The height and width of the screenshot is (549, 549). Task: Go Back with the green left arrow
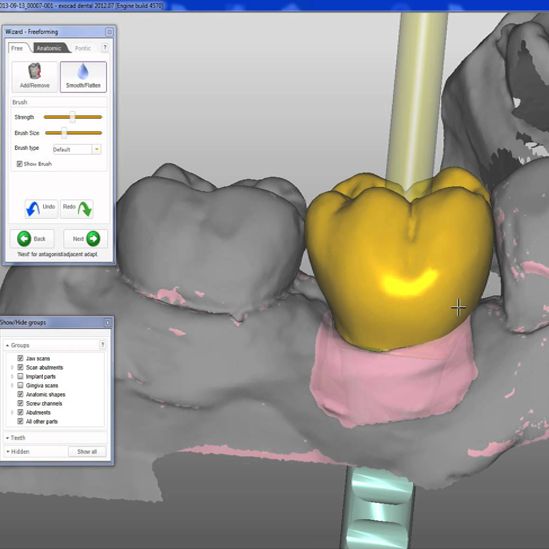(x=24, y=239)
